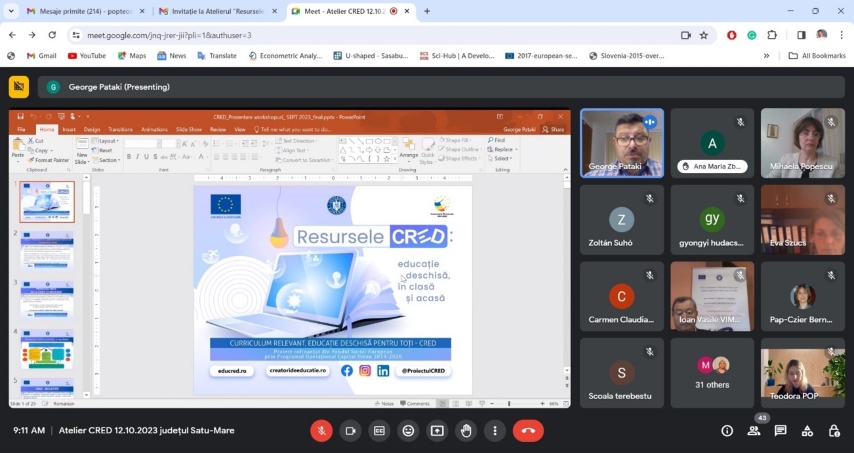Send an emoji reaction
The height and width of the screenshot is (453, 854).
pyautogui.click(x=408, y=430)
